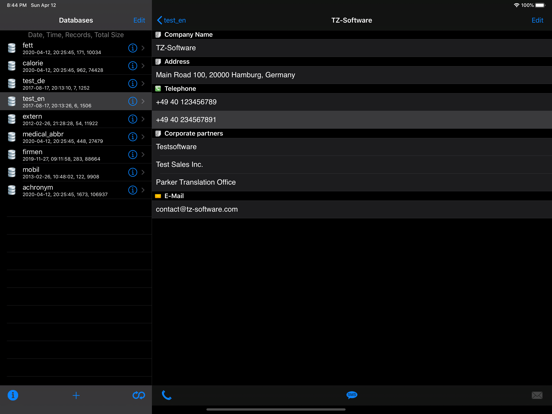Click the database icon beside achronym
552x414 pixels.
click(x=12, y=190)
